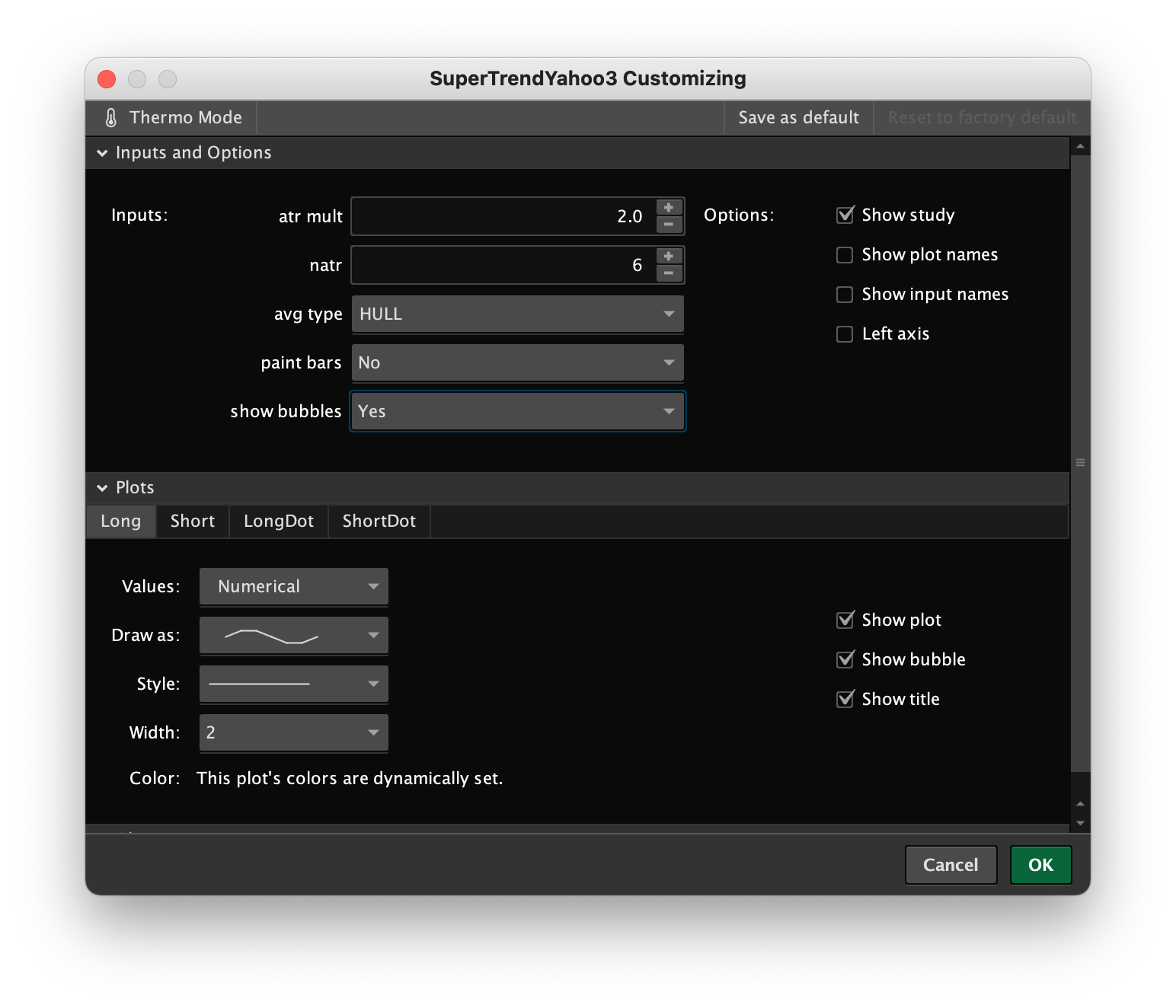
Task: Decrement natr value using minus button
Action: point(668,274)
